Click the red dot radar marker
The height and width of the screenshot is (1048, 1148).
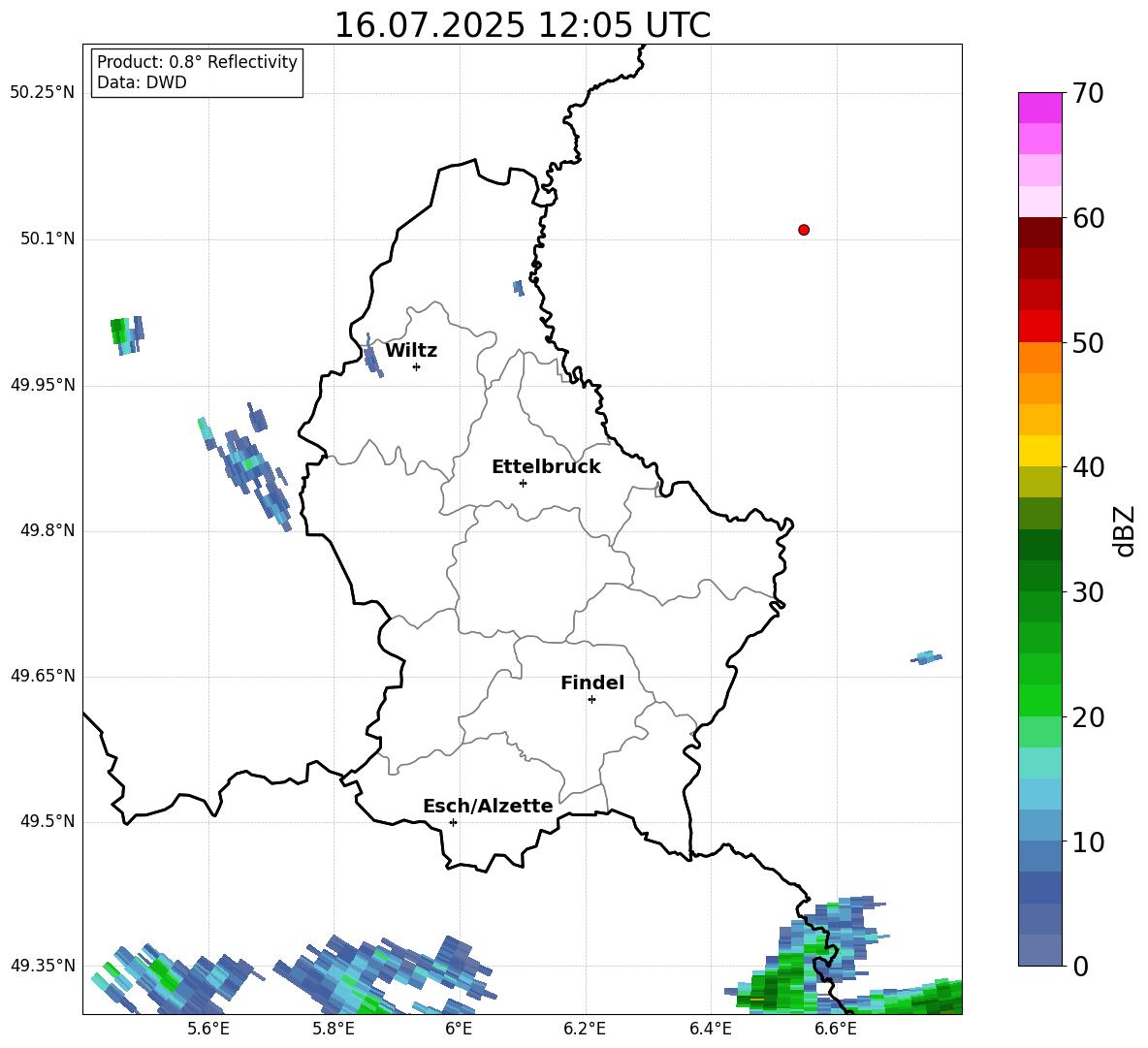[x=803, y=230]
